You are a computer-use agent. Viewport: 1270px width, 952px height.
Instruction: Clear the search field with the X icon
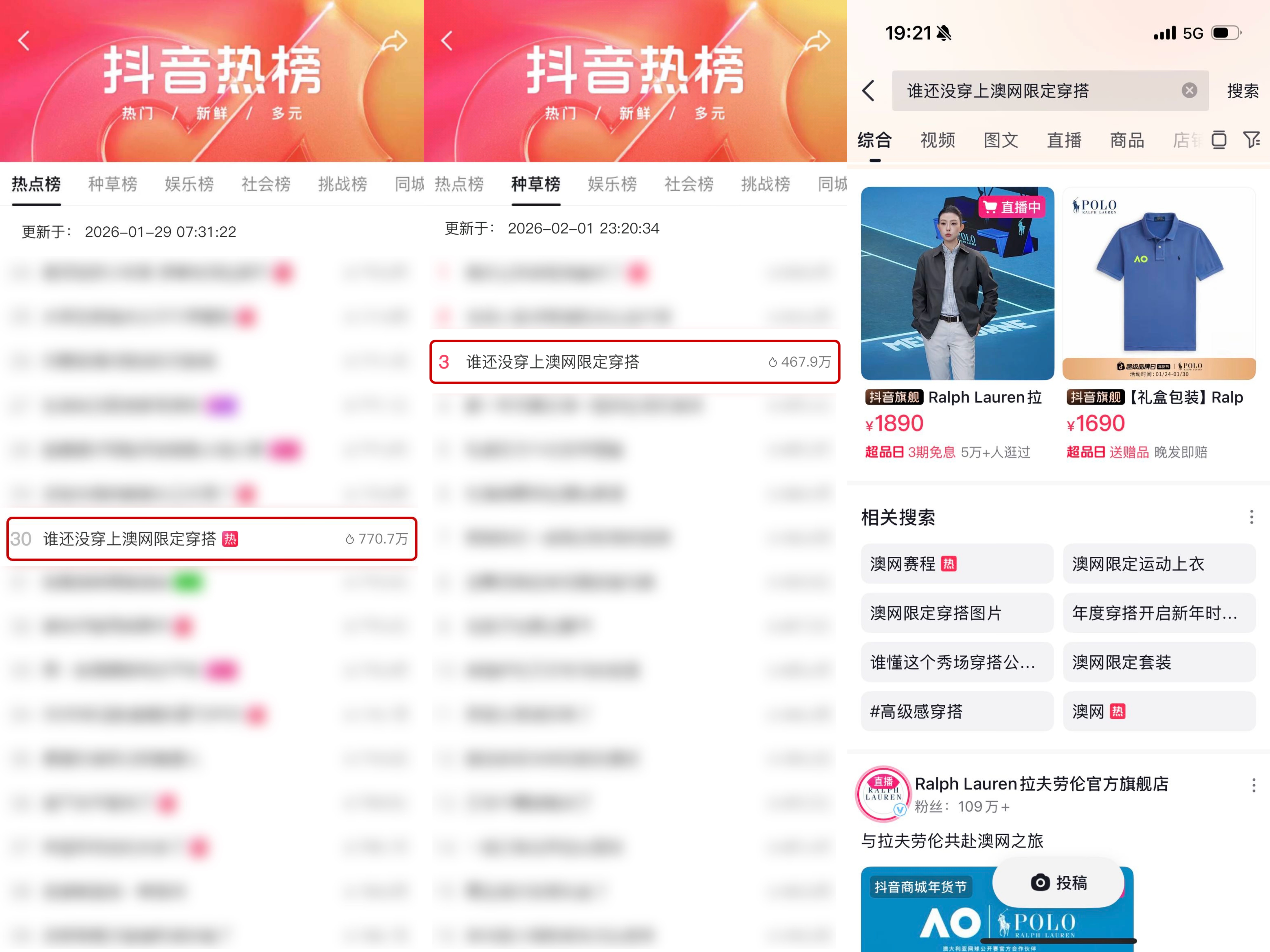(x=1189, y=91)
